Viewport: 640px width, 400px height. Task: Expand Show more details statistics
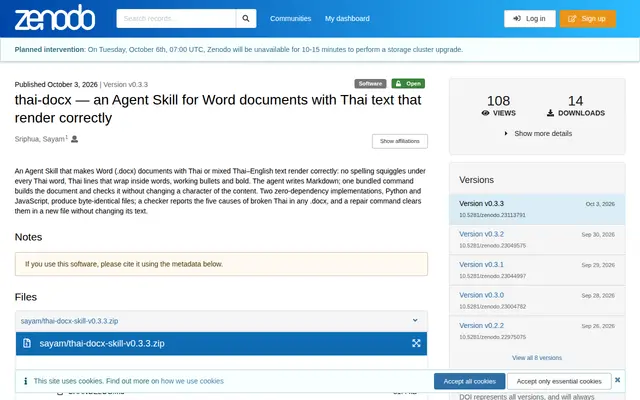(538, 133)
